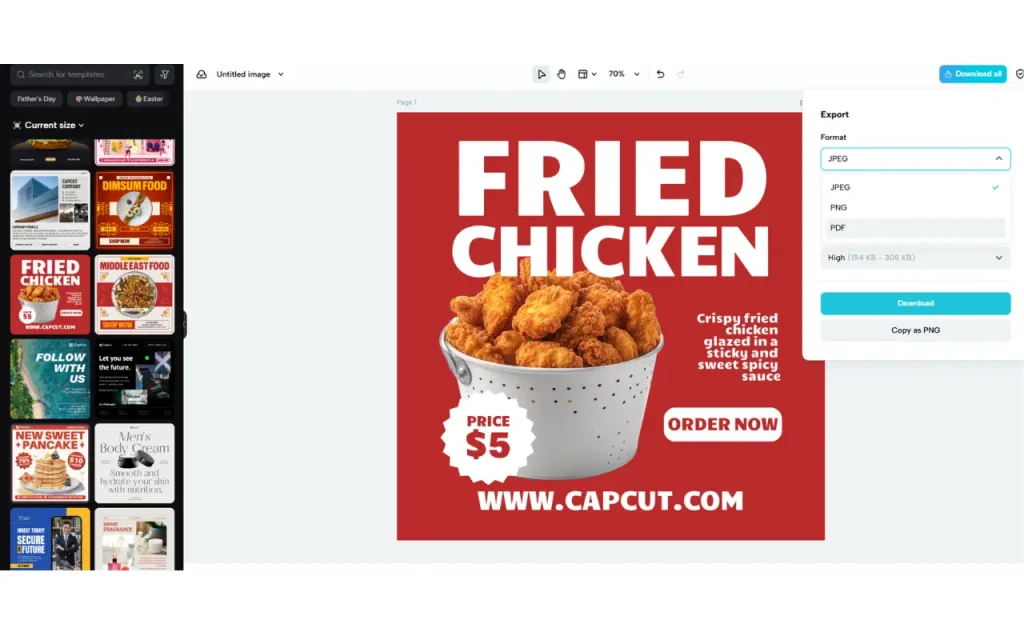
Task: Click the redo arrow icon
Action: coord(680,74)
